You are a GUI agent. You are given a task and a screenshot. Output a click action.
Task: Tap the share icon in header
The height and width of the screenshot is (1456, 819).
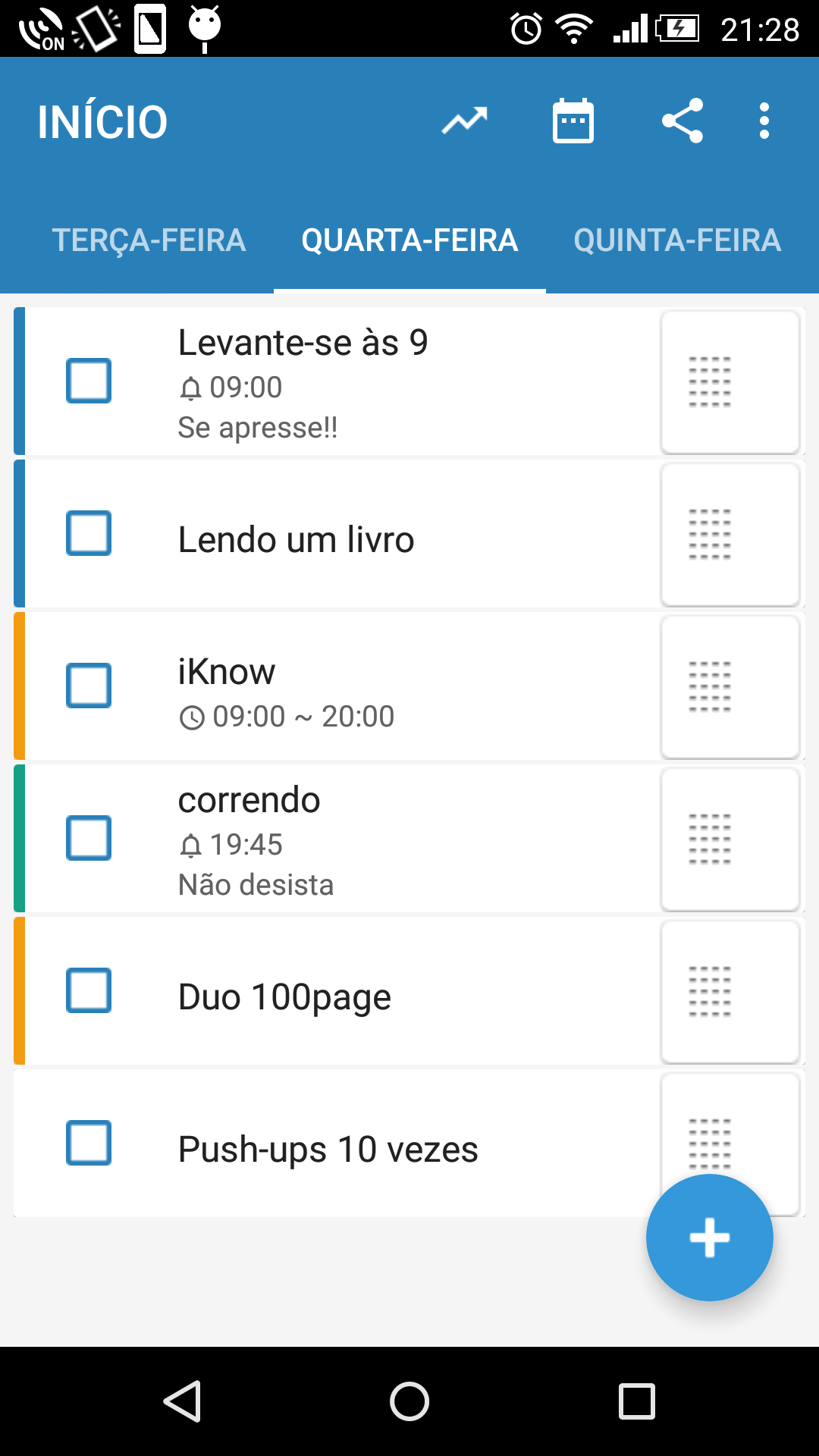coord(682,121)
